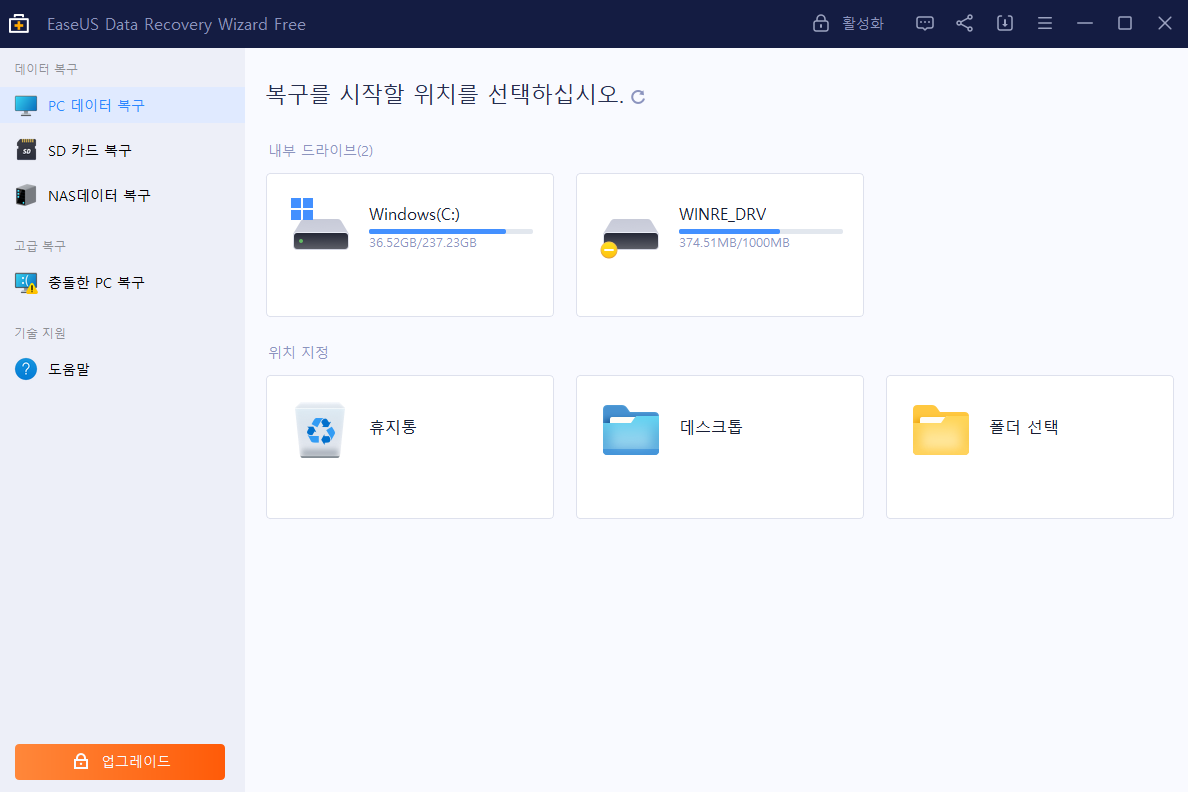Open SD 카드 복구 recovery mode
Screen dimensions: 1188x792
85,149
